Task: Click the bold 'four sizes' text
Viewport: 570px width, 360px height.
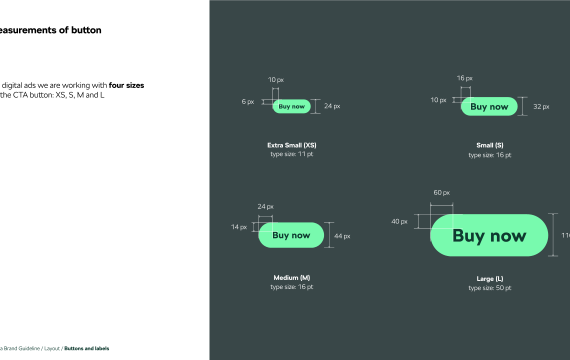Action: click(127, 85)
